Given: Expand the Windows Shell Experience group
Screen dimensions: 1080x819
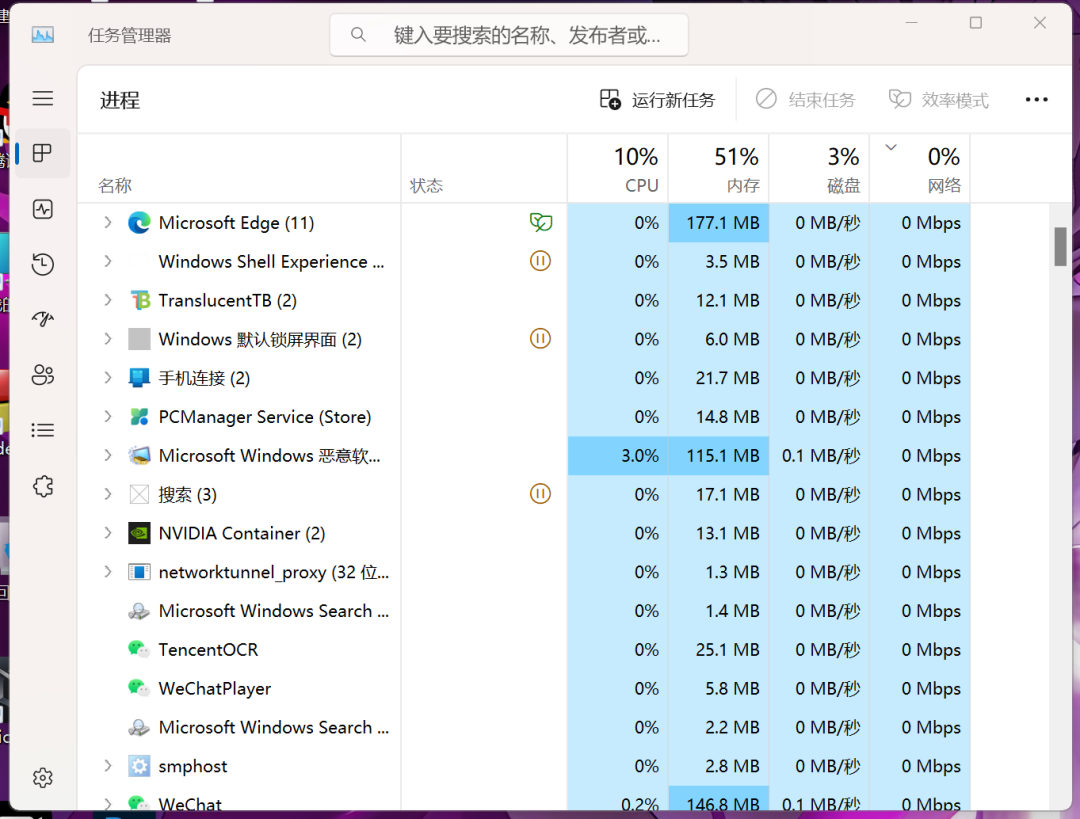Looking at the screenshot, I should [107, 261].
